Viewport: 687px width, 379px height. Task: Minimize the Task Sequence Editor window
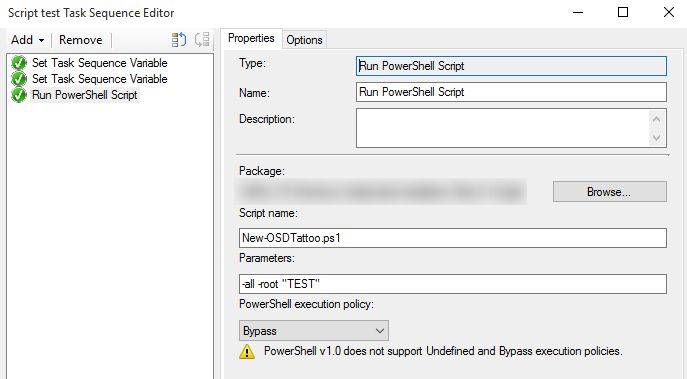[578, 12]
